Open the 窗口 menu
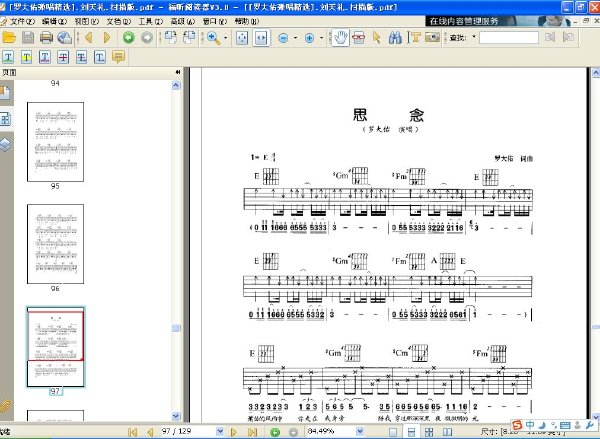Image resolution: width=600 pixels, height=439 pixels. pyautogui.click(x=215, y=22)
